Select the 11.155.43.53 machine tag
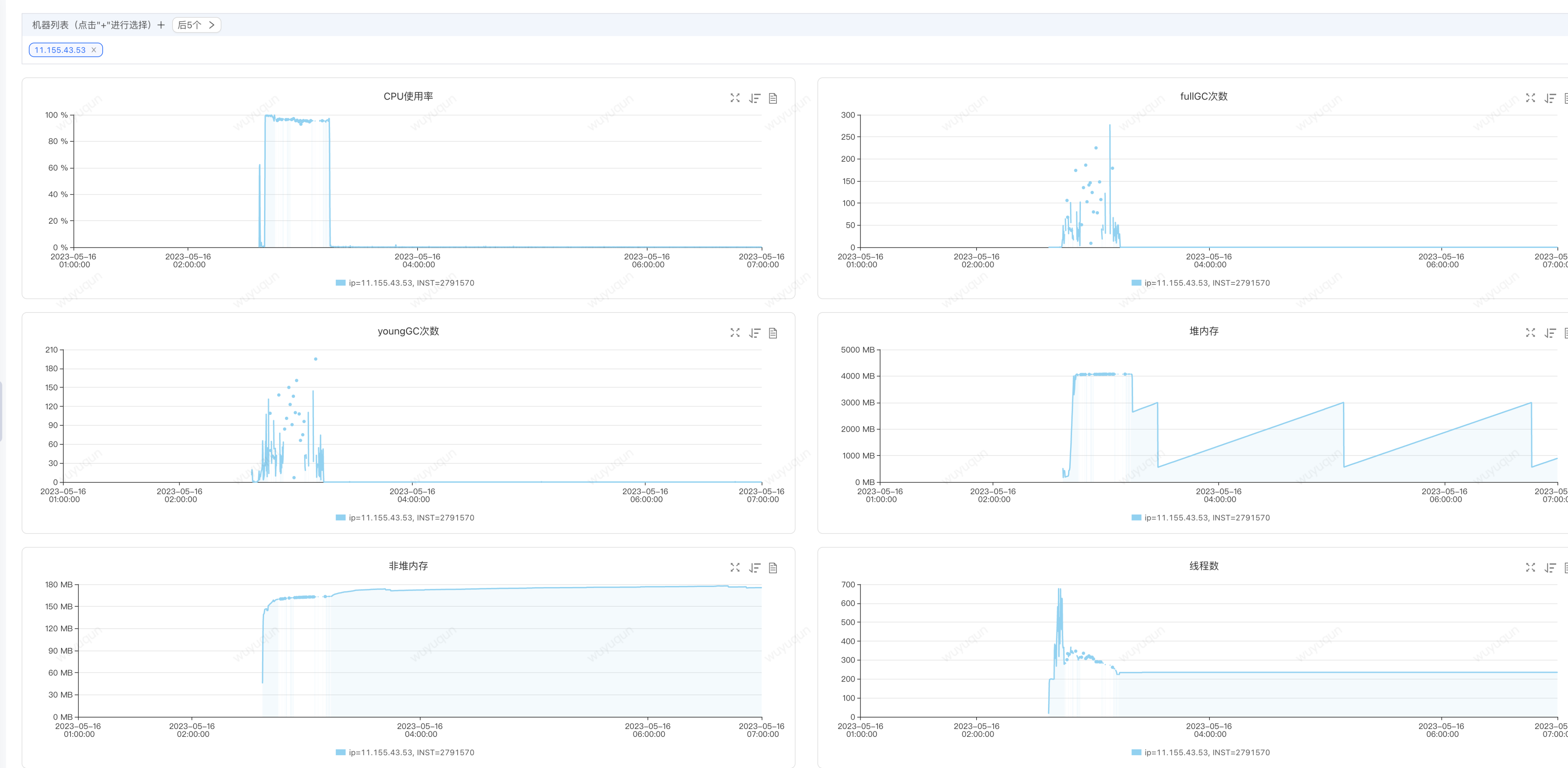The image size is (1568, 768). point(60,50)
